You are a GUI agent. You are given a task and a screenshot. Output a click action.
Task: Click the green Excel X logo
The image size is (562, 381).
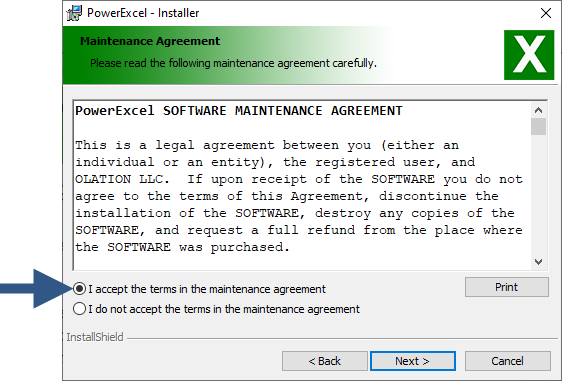(x=529, y=55)
